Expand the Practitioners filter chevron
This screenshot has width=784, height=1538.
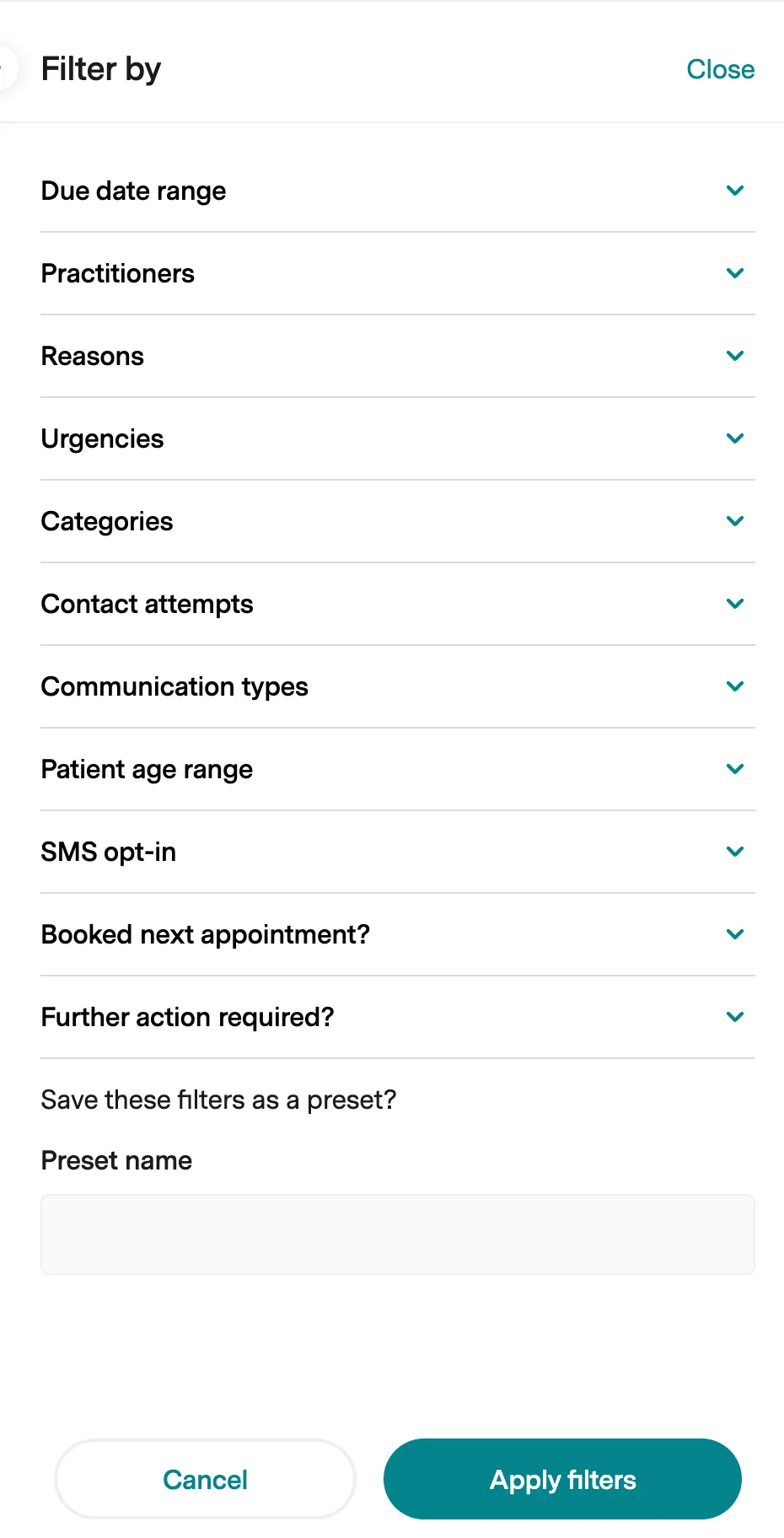pos(735,273)
